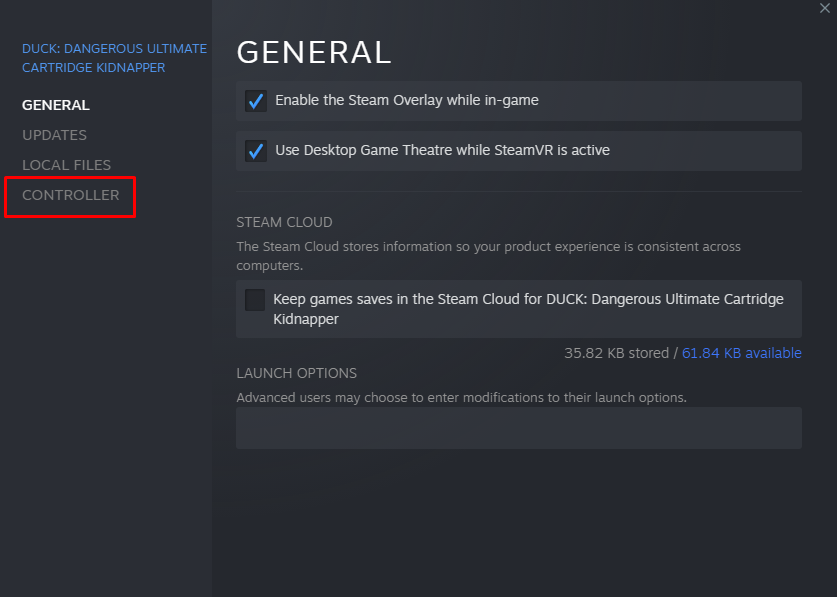Click the '35.82 KB stored' text
837x597 pixels.
616,353
